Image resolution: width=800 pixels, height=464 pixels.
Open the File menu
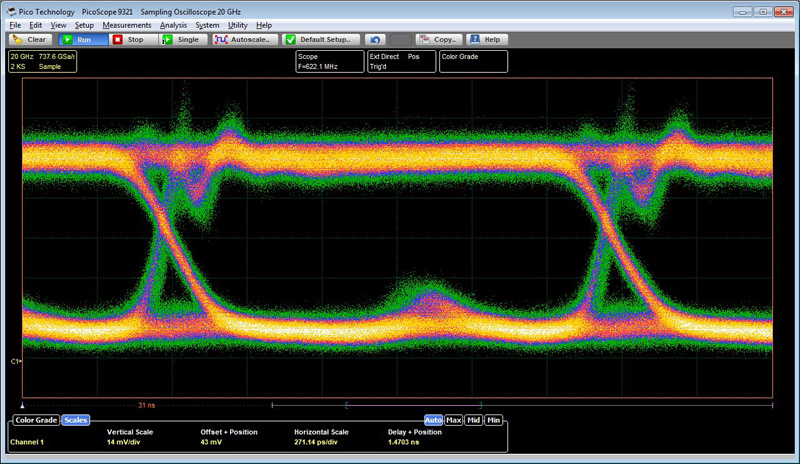pyautogui.click(x=15, y=25)
